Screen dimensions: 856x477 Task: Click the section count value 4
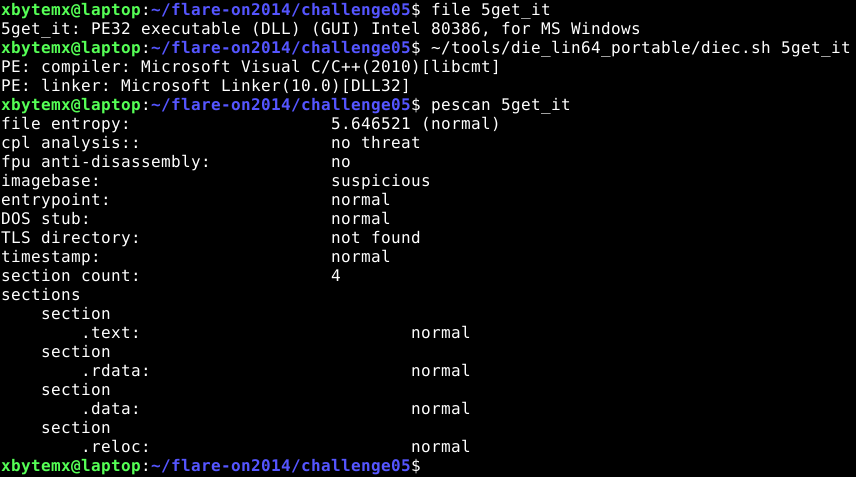pyautogui.click(x=336, y=276)
